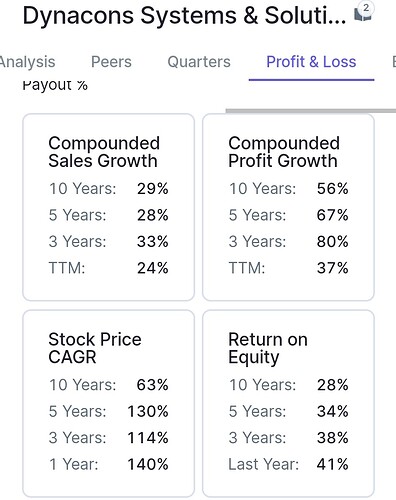Click the horizontal table scrollbar

[311, 111]
